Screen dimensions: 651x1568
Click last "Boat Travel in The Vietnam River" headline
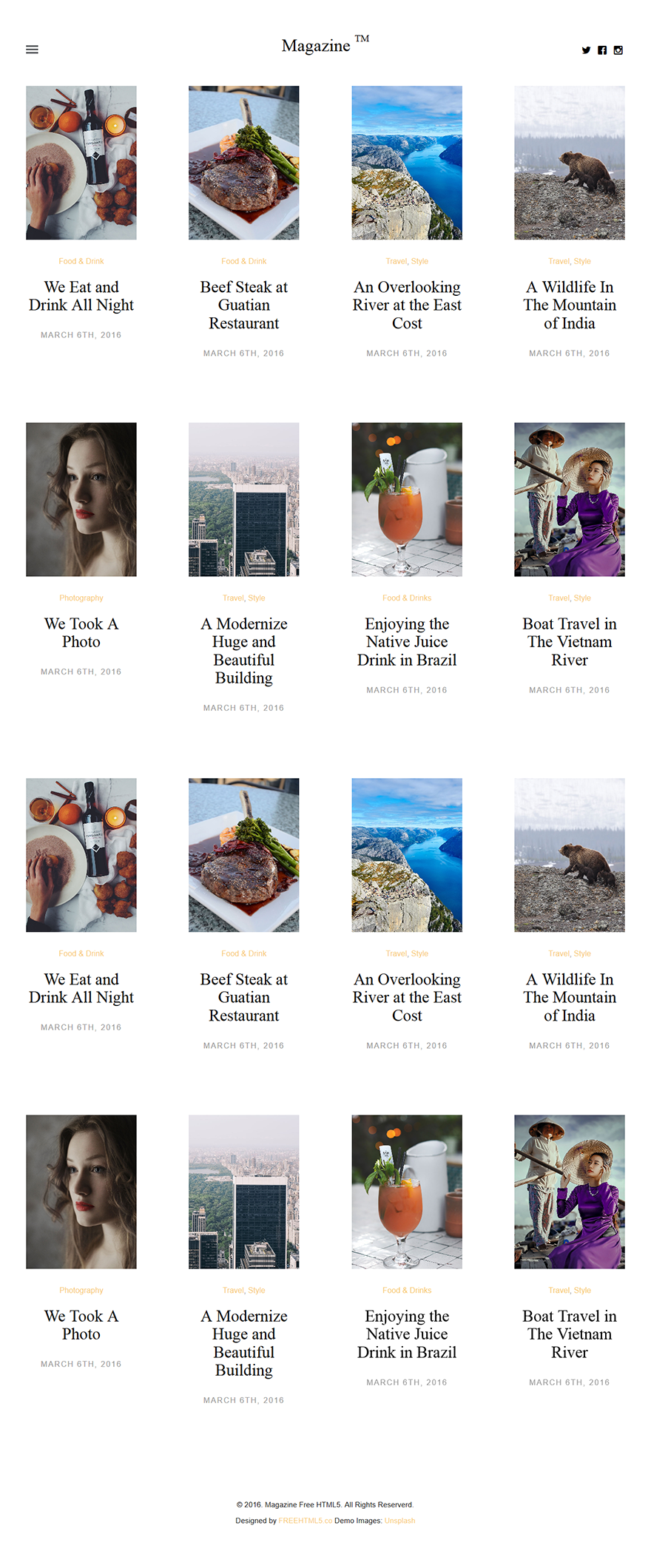(570, 1334)
